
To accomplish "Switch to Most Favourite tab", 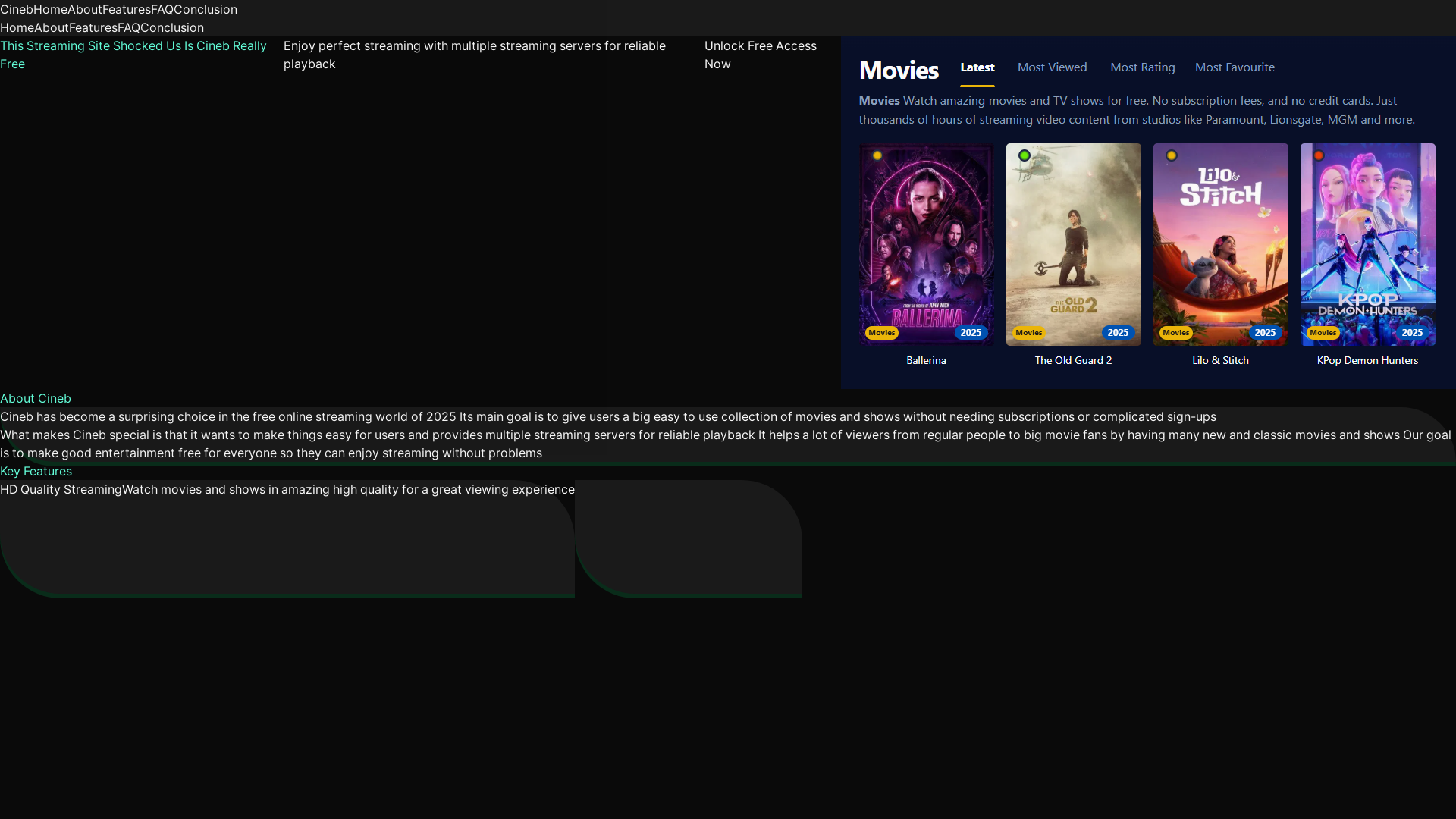I will 1235,67.
